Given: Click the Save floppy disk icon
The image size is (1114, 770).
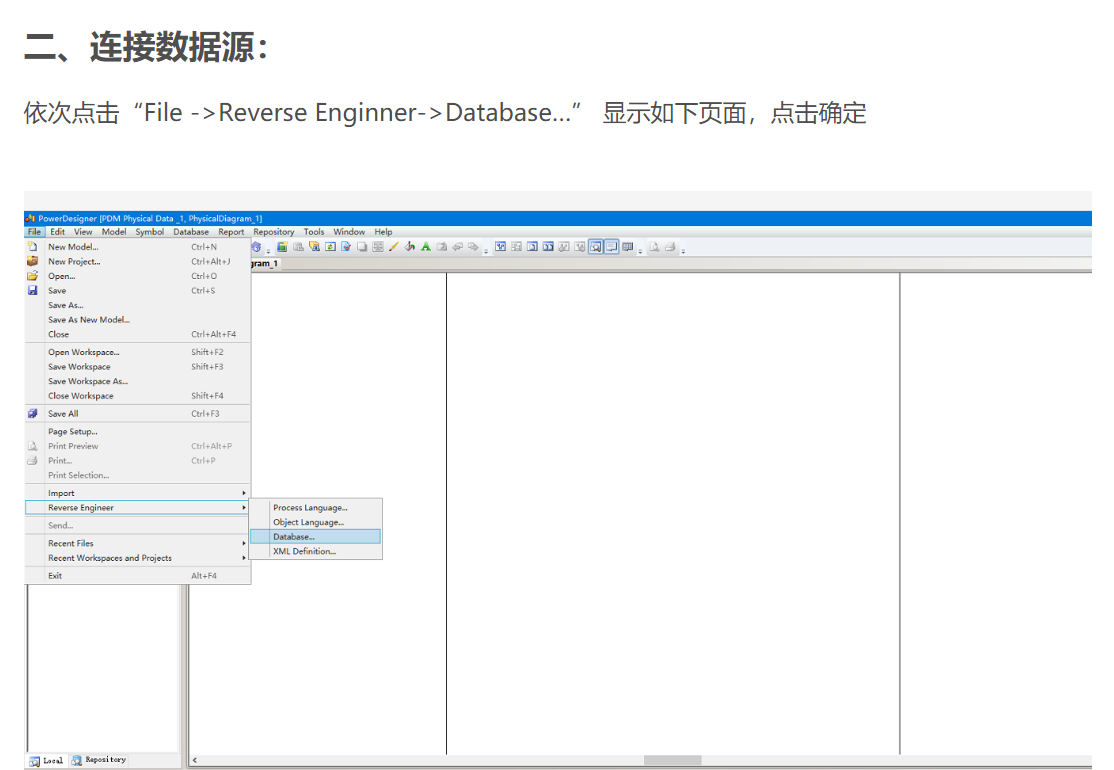Looking at the screenshot, I should point(33,291).
